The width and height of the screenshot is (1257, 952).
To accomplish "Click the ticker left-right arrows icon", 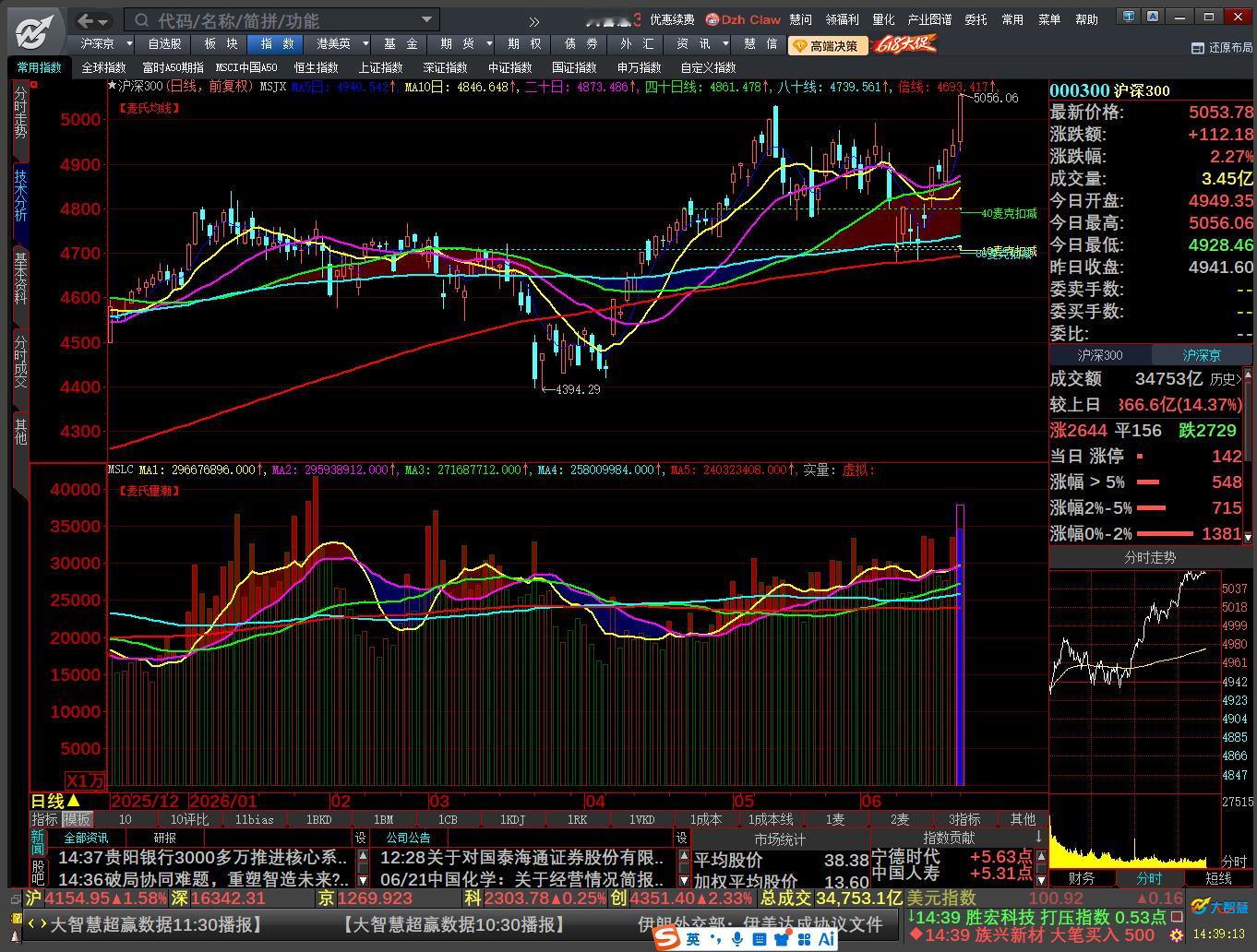I will pyautogui.click(x=37, y=923).
